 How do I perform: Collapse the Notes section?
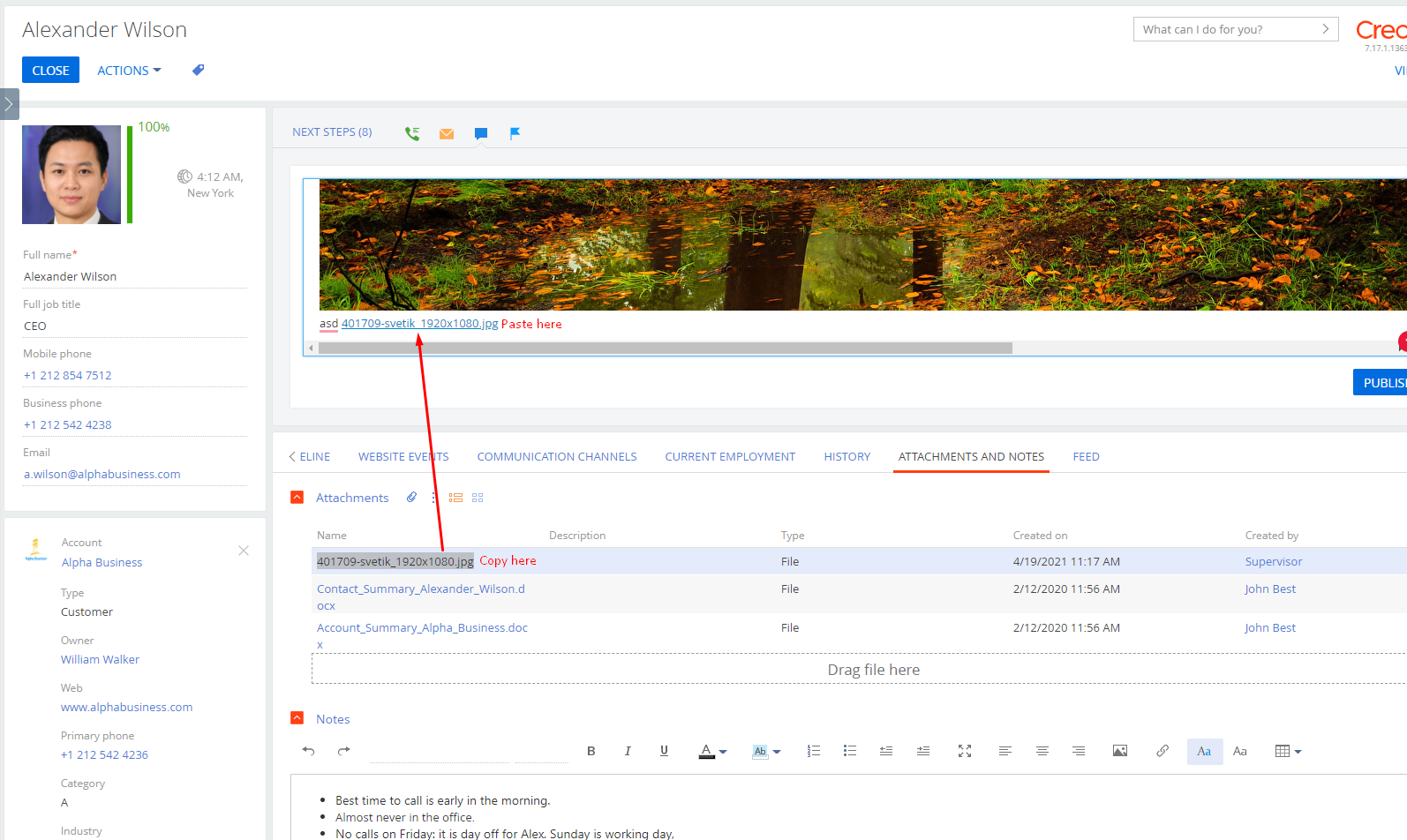click(297, 718)
